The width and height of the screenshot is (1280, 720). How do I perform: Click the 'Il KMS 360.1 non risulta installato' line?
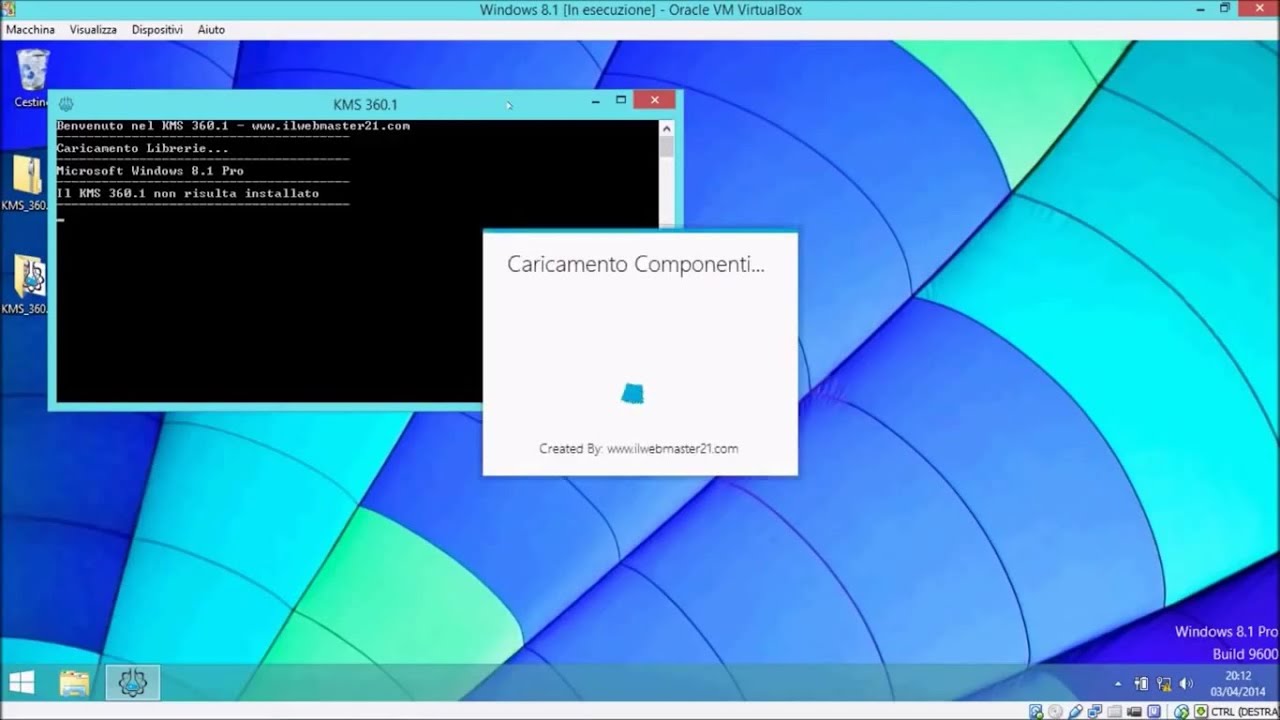188,194
